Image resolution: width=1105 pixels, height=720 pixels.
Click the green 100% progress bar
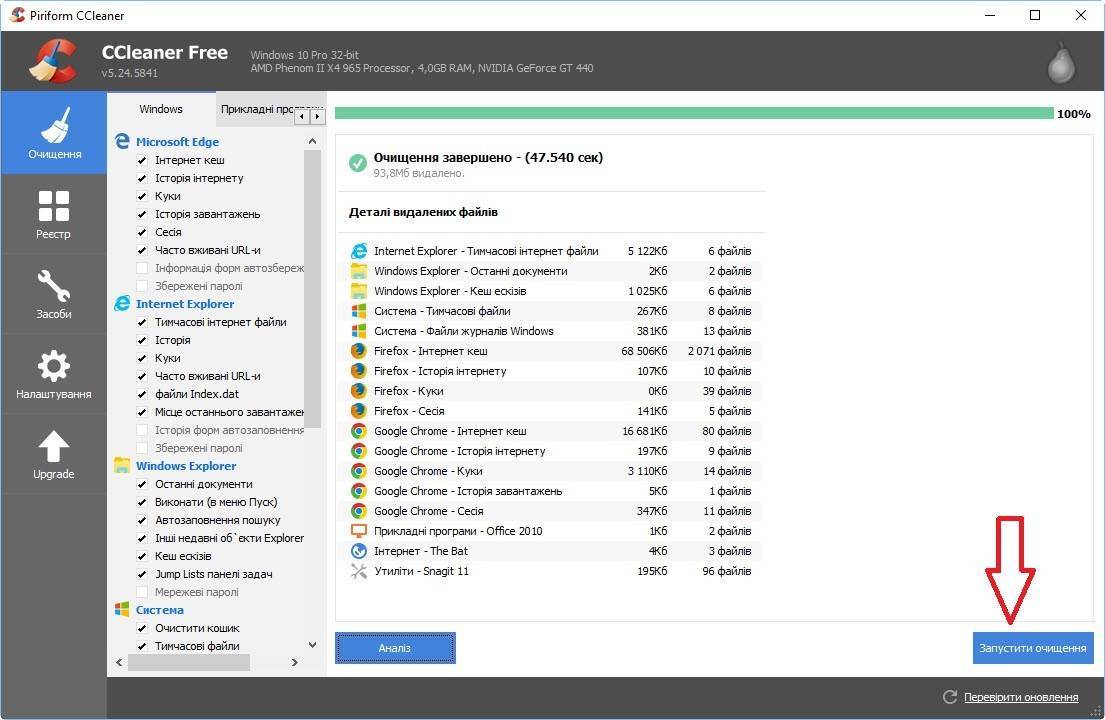click(x=693, y=113)
